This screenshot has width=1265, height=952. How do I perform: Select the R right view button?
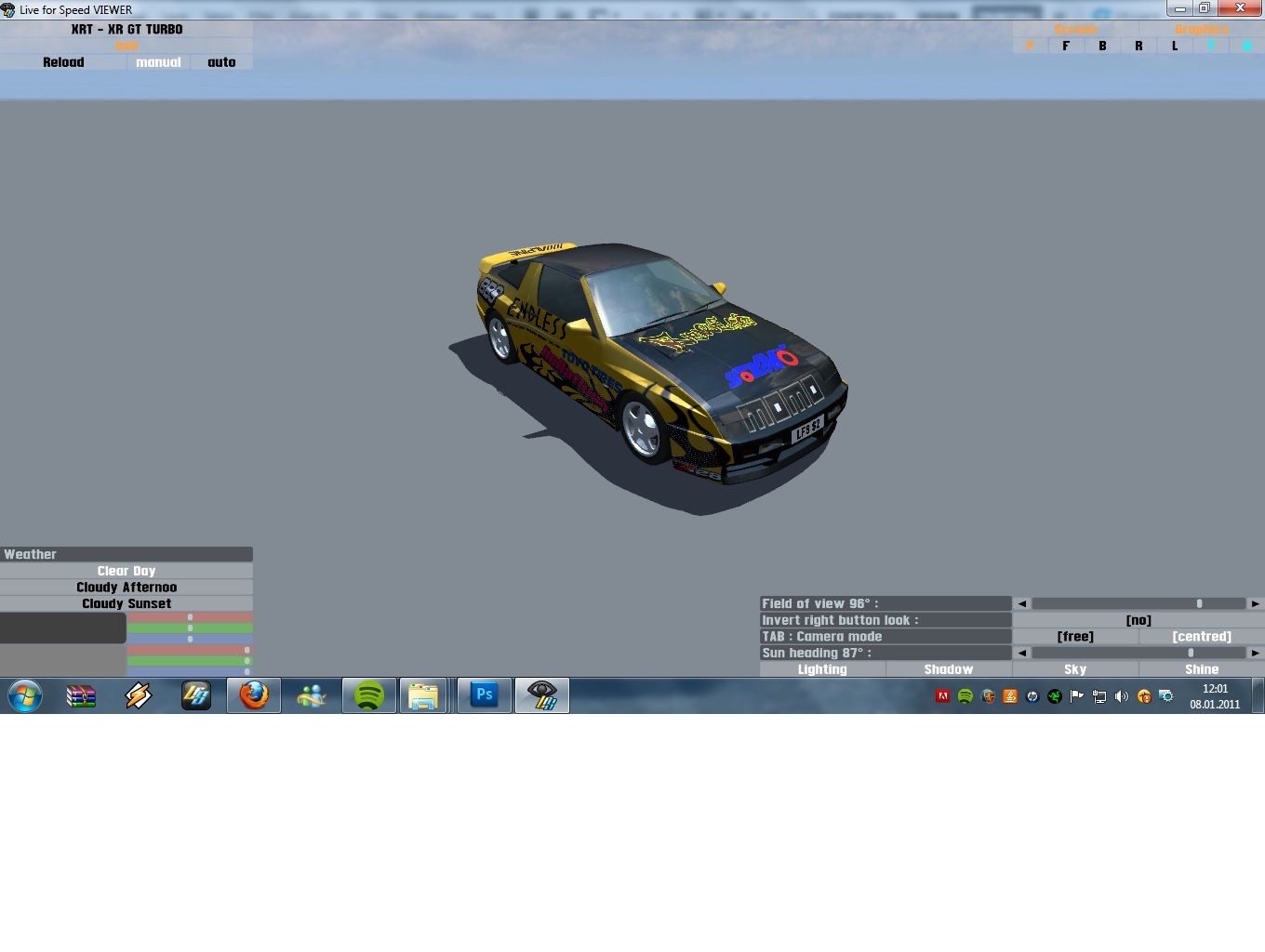pyautogui.click(x=1138, y=46)
